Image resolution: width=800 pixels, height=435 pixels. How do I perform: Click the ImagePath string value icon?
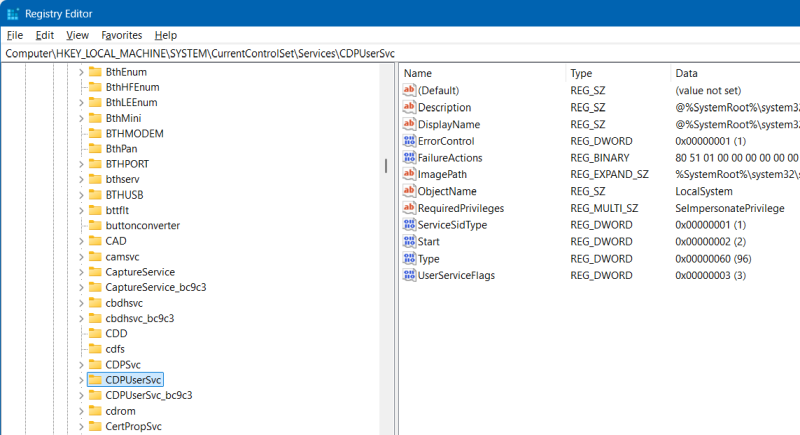click(x=408, y=175)
